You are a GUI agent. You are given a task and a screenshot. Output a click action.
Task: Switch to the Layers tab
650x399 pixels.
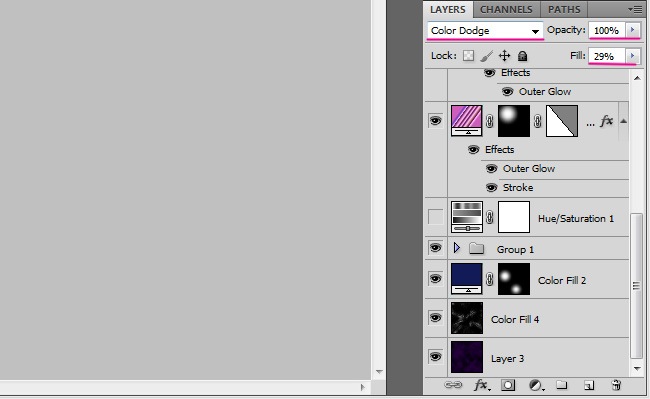(x=448, y=9)
